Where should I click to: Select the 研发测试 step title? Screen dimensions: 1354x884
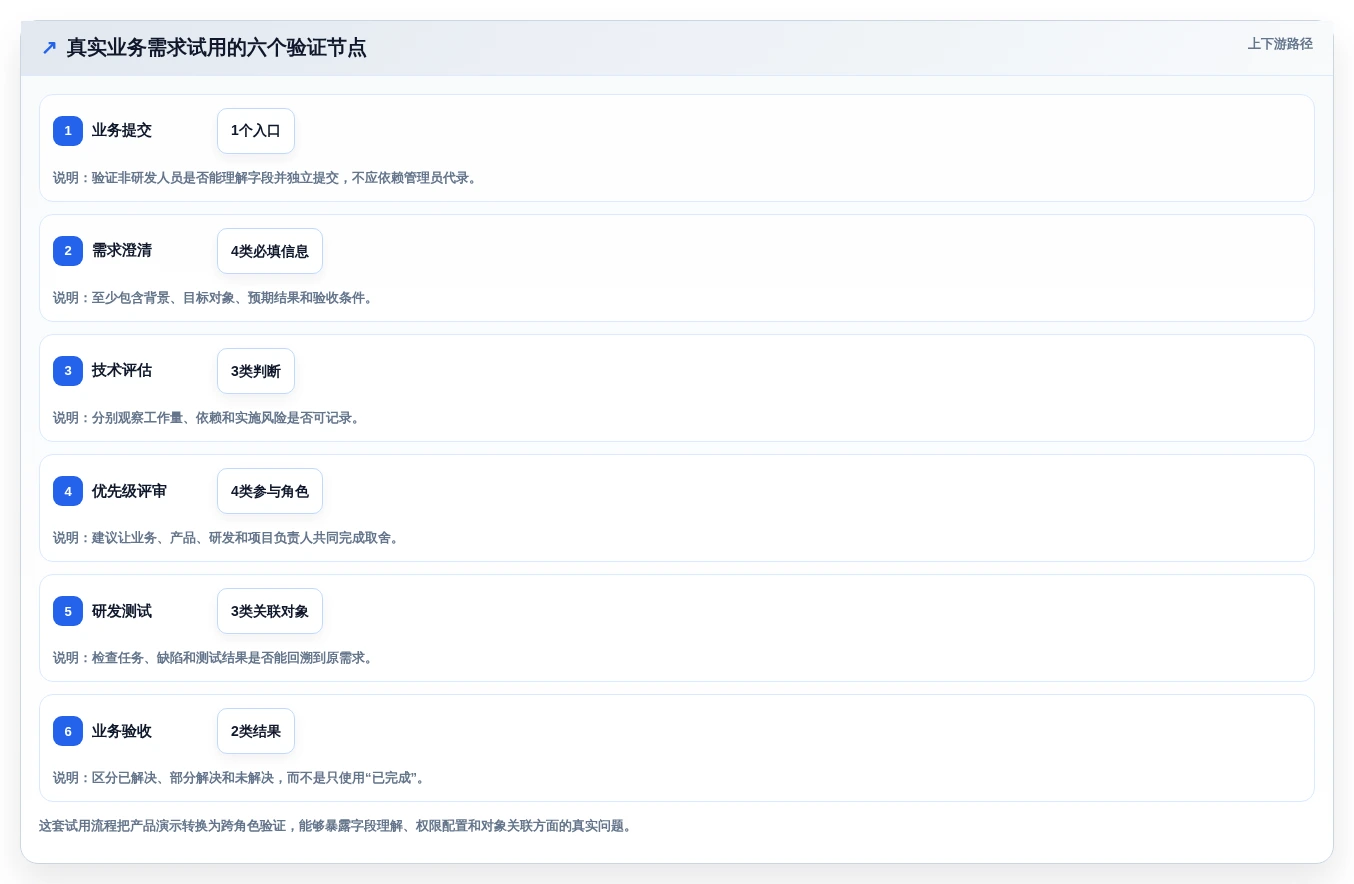(x=122, y=610)
